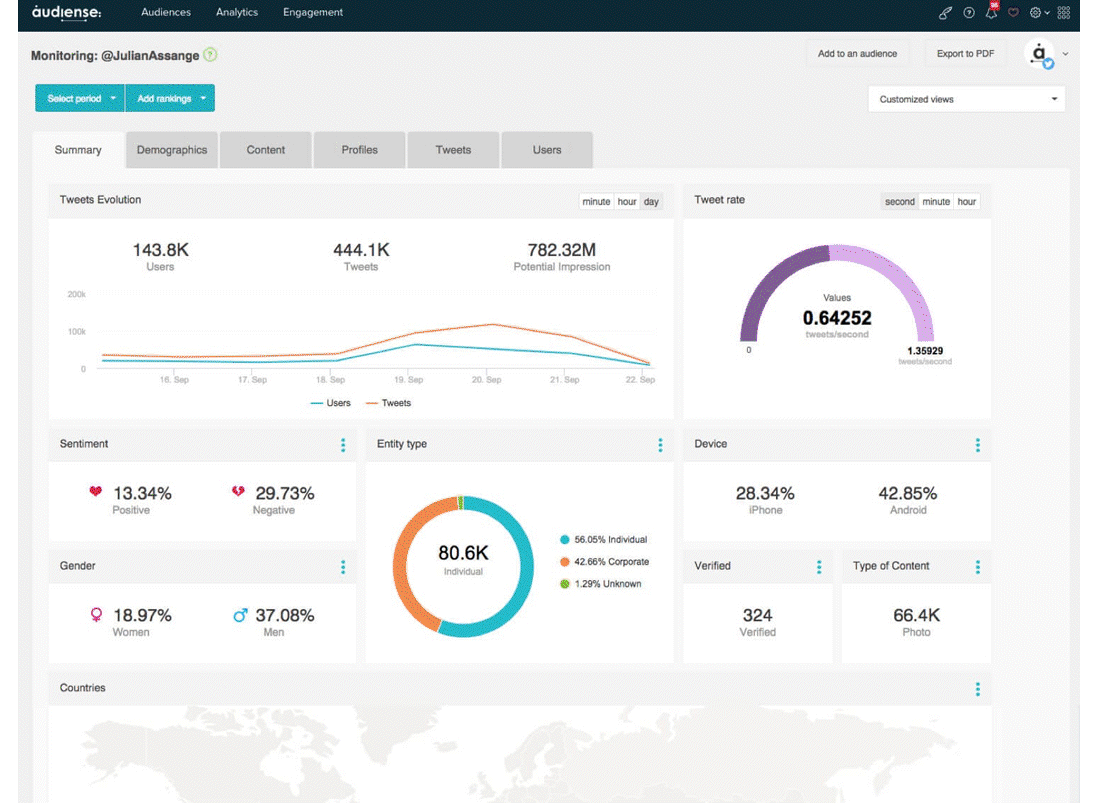Switch to the Demographics tab
The image size is (1100, 810).
click(172, 150)
